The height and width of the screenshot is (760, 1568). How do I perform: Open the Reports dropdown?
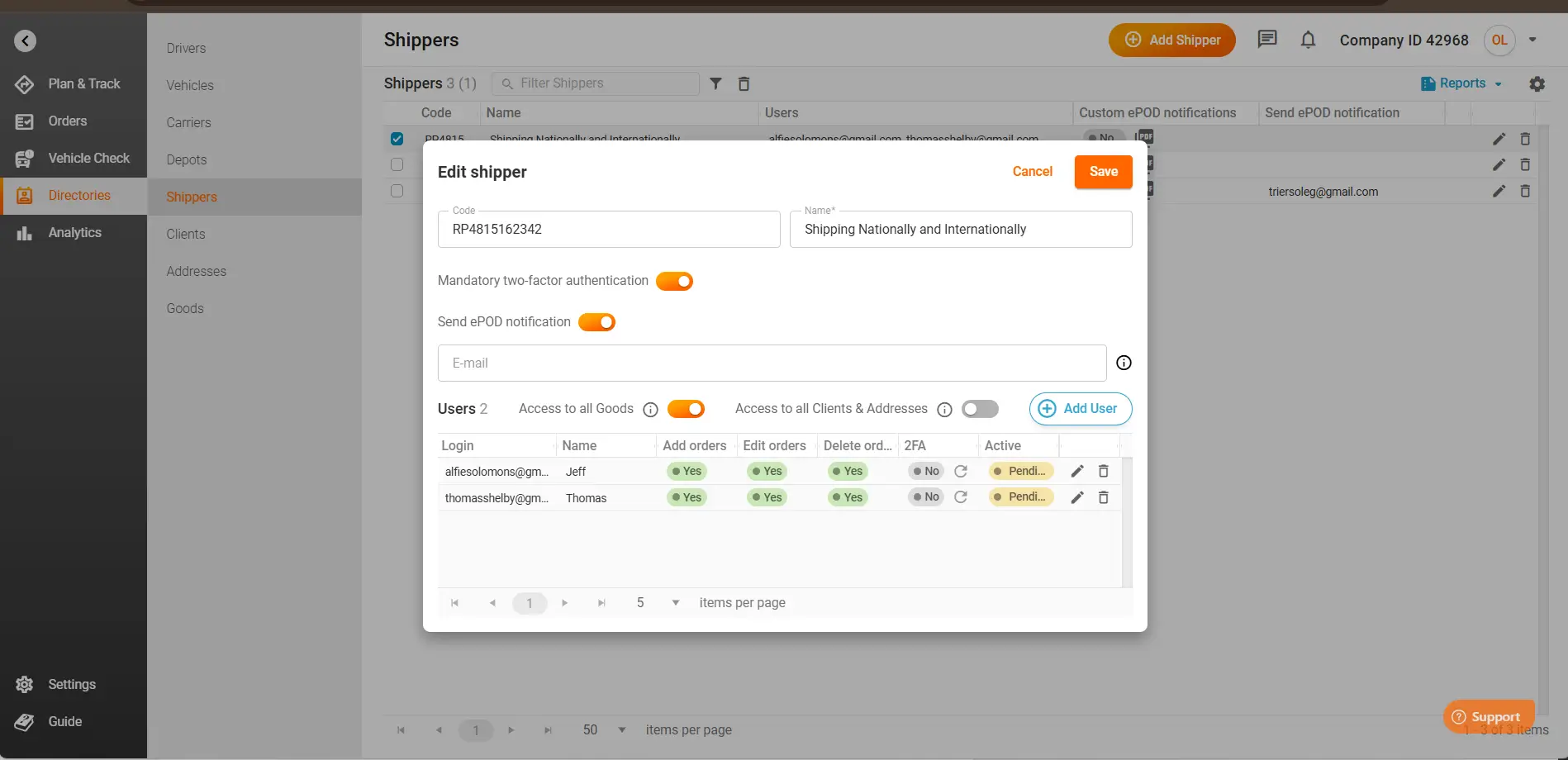point(1461,83)
